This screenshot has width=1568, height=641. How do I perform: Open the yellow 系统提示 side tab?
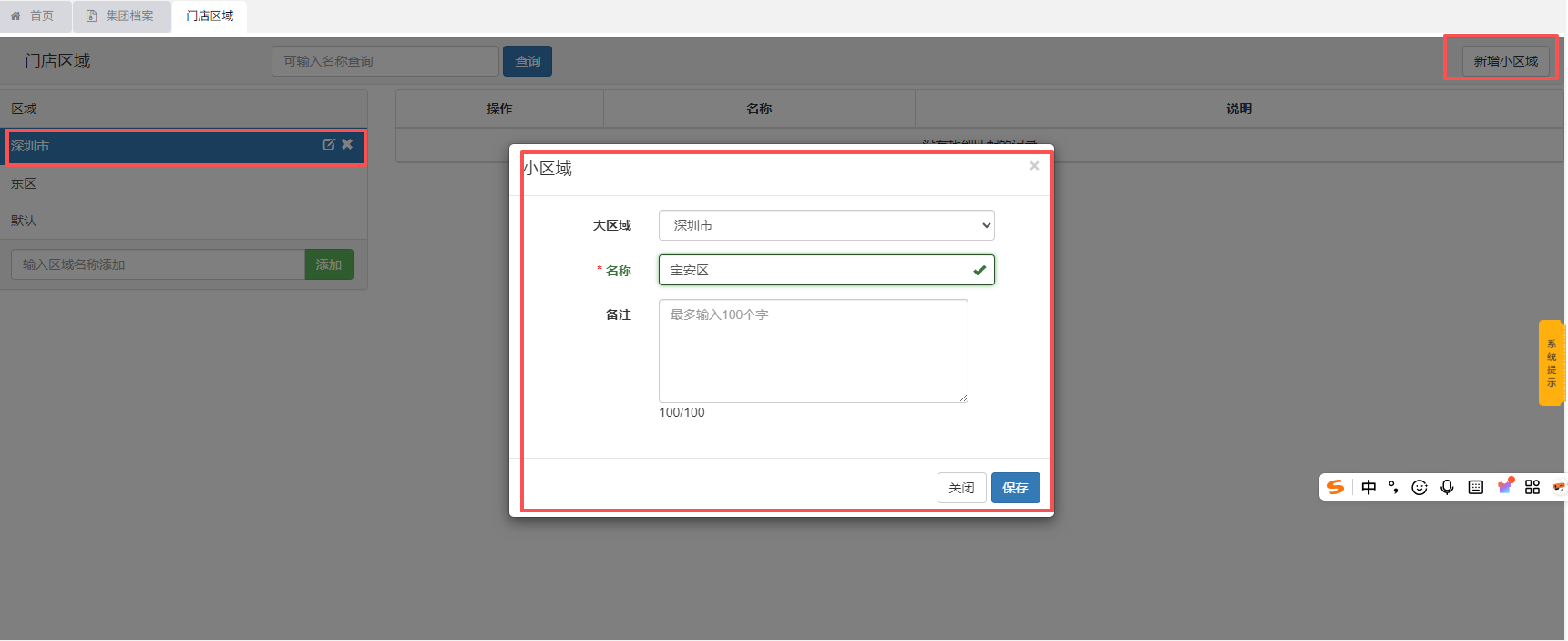pos(1551,363)
